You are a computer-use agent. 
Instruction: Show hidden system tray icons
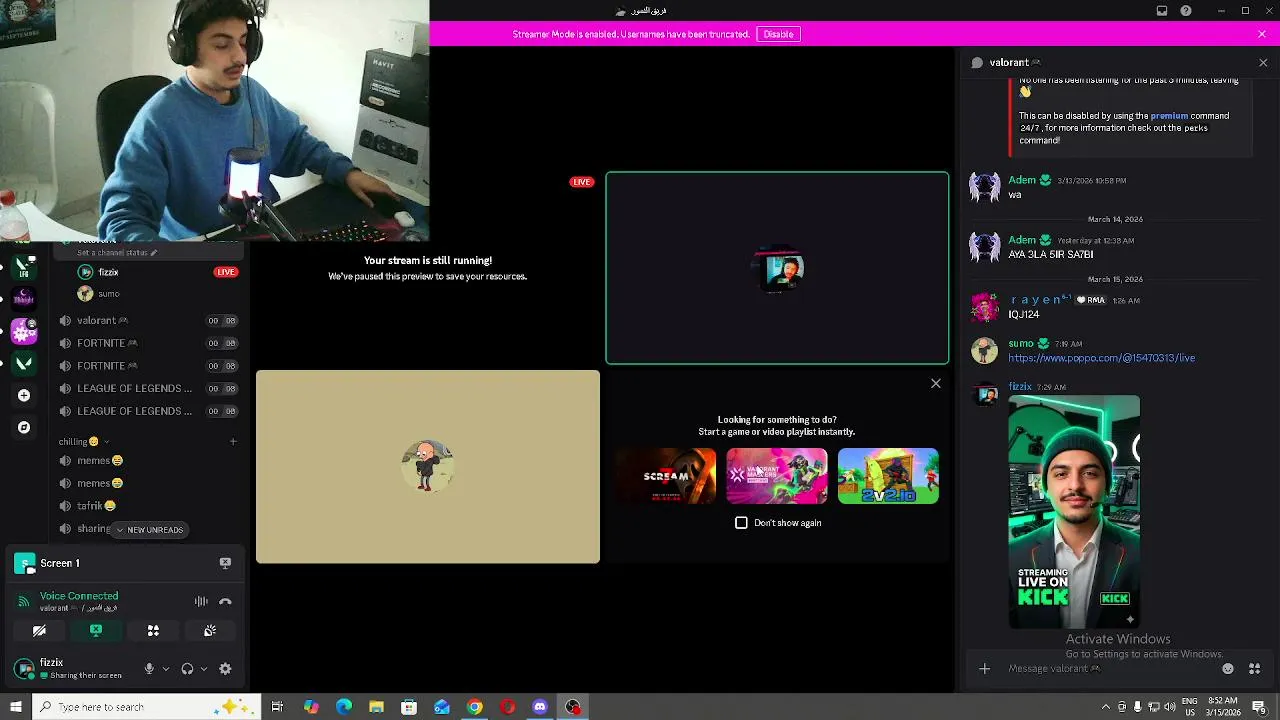[x=1105, y=707]
